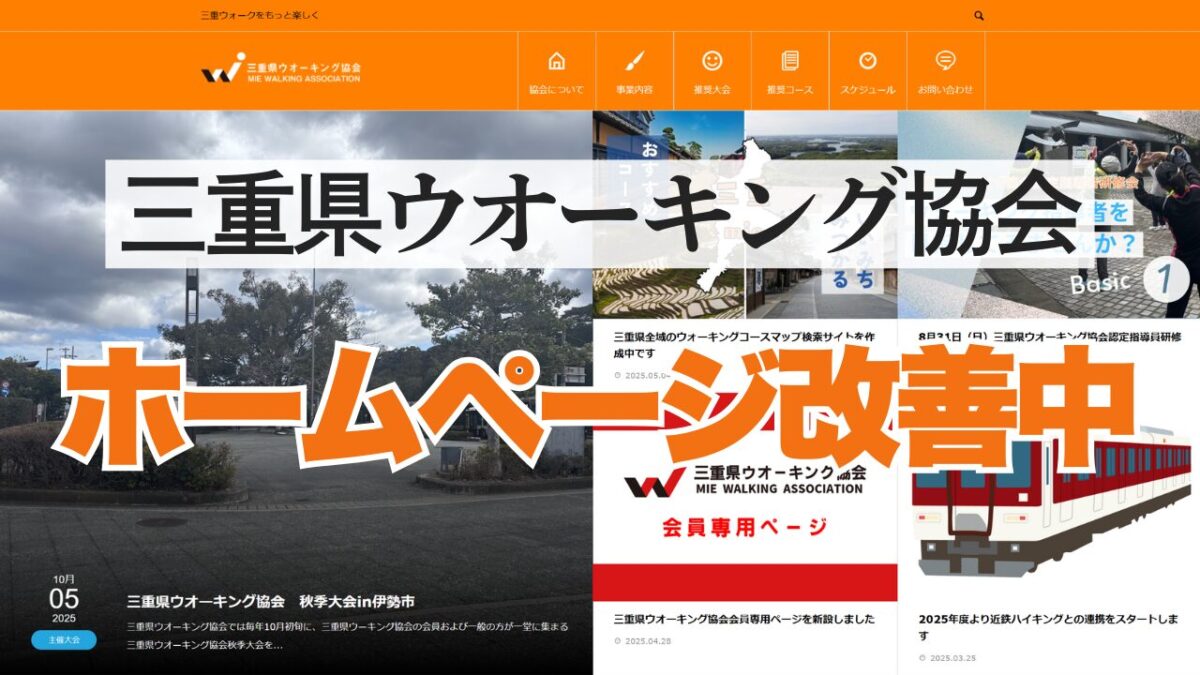Screen dimensions: 1200x675
Task: Click the clock icon beside 2025.04.28
Action: (617, 641)
